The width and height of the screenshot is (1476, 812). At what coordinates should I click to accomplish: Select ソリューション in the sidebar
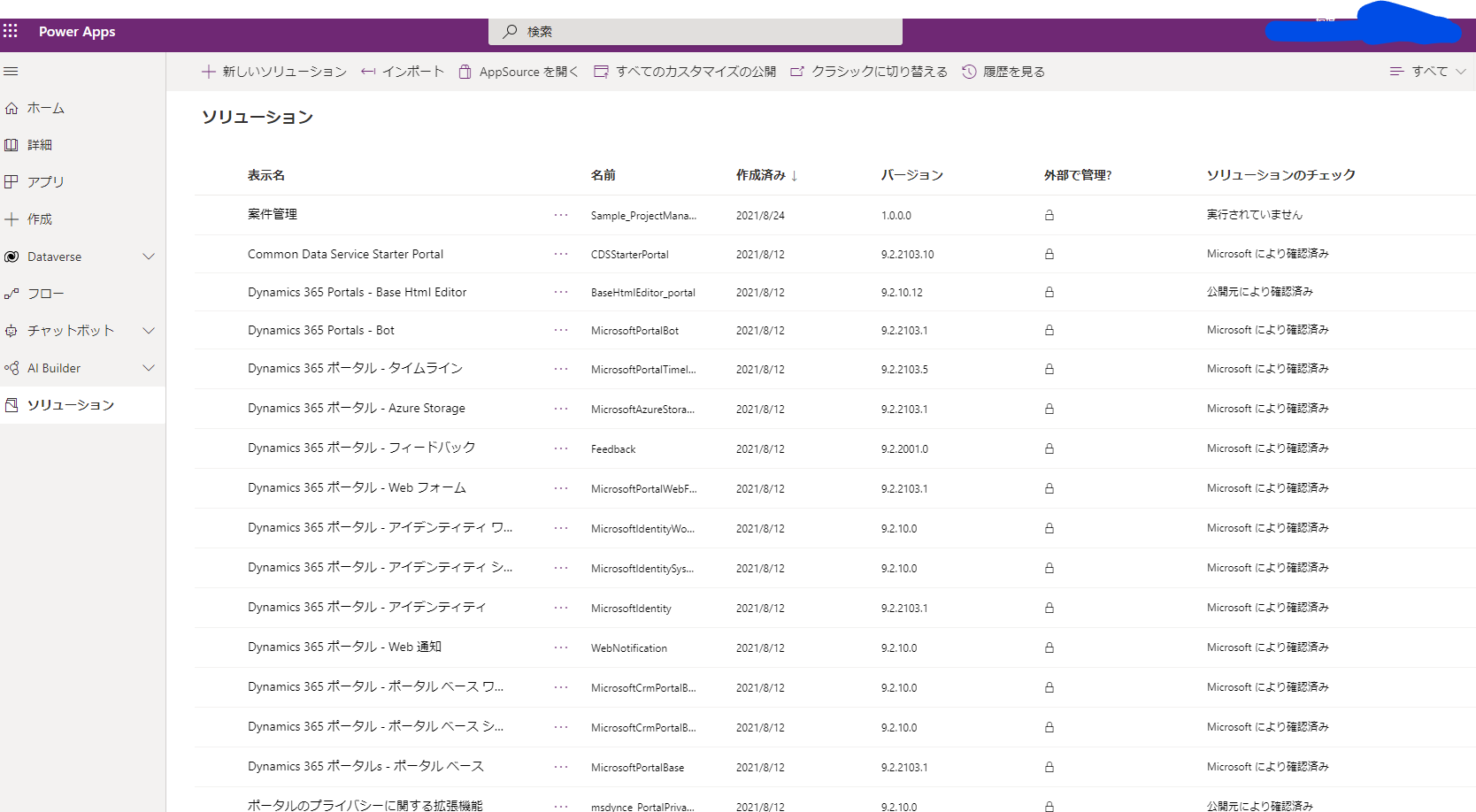[82, 405]
